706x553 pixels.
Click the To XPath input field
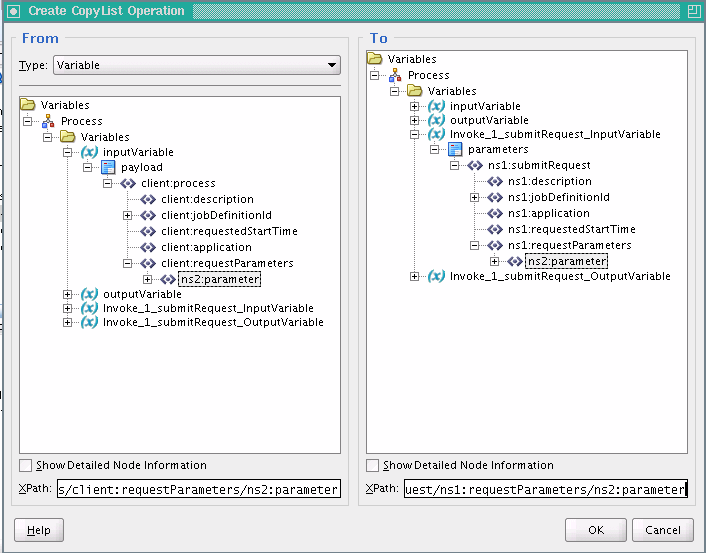click(x=546, y=489)
